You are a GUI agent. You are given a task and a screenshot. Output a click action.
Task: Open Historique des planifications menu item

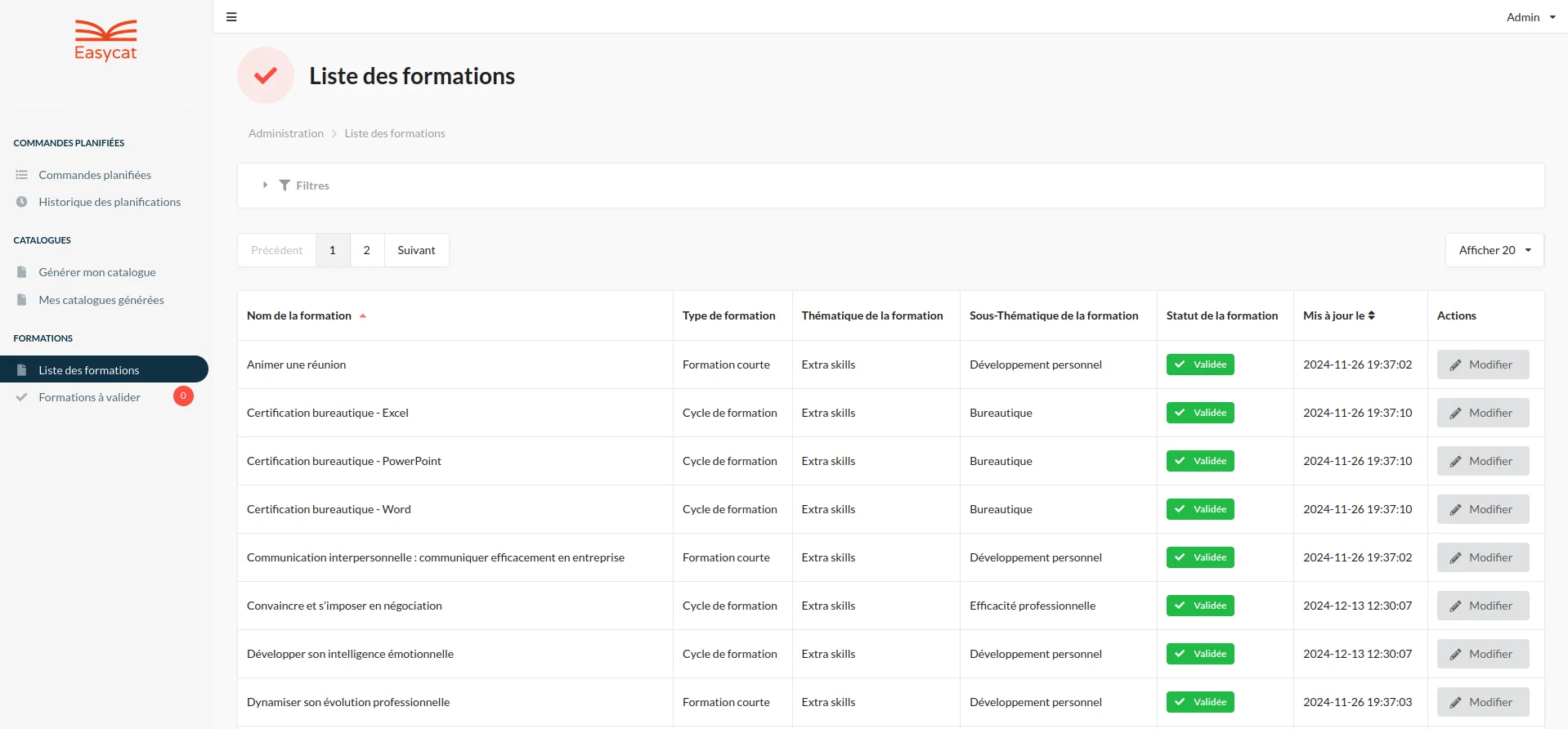110,202
